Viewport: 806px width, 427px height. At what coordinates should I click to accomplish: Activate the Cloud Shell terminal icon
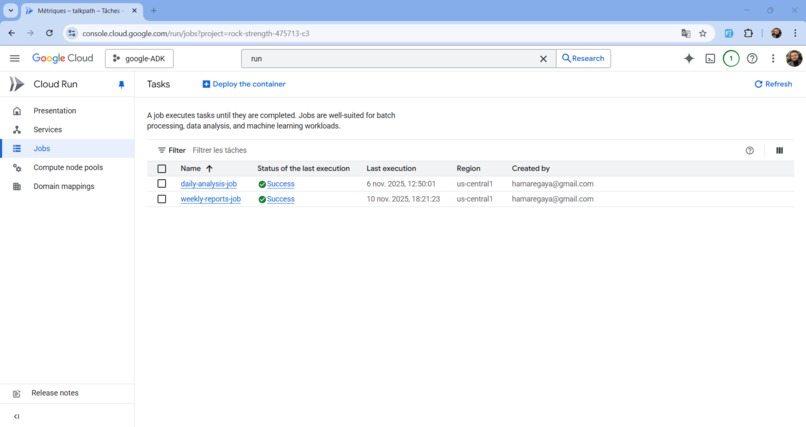[710, 59]
